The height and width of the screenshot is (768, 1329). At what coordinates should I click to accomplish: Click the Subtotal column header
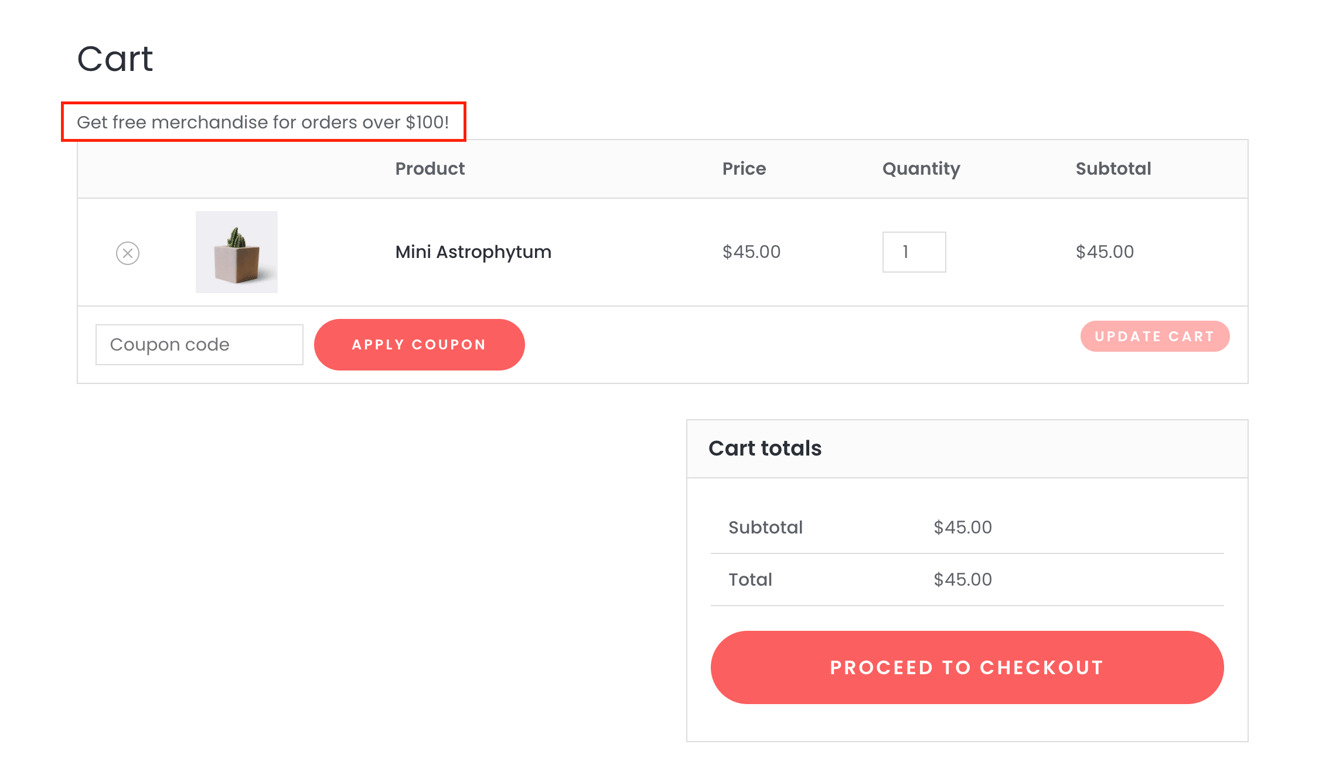1113,168
